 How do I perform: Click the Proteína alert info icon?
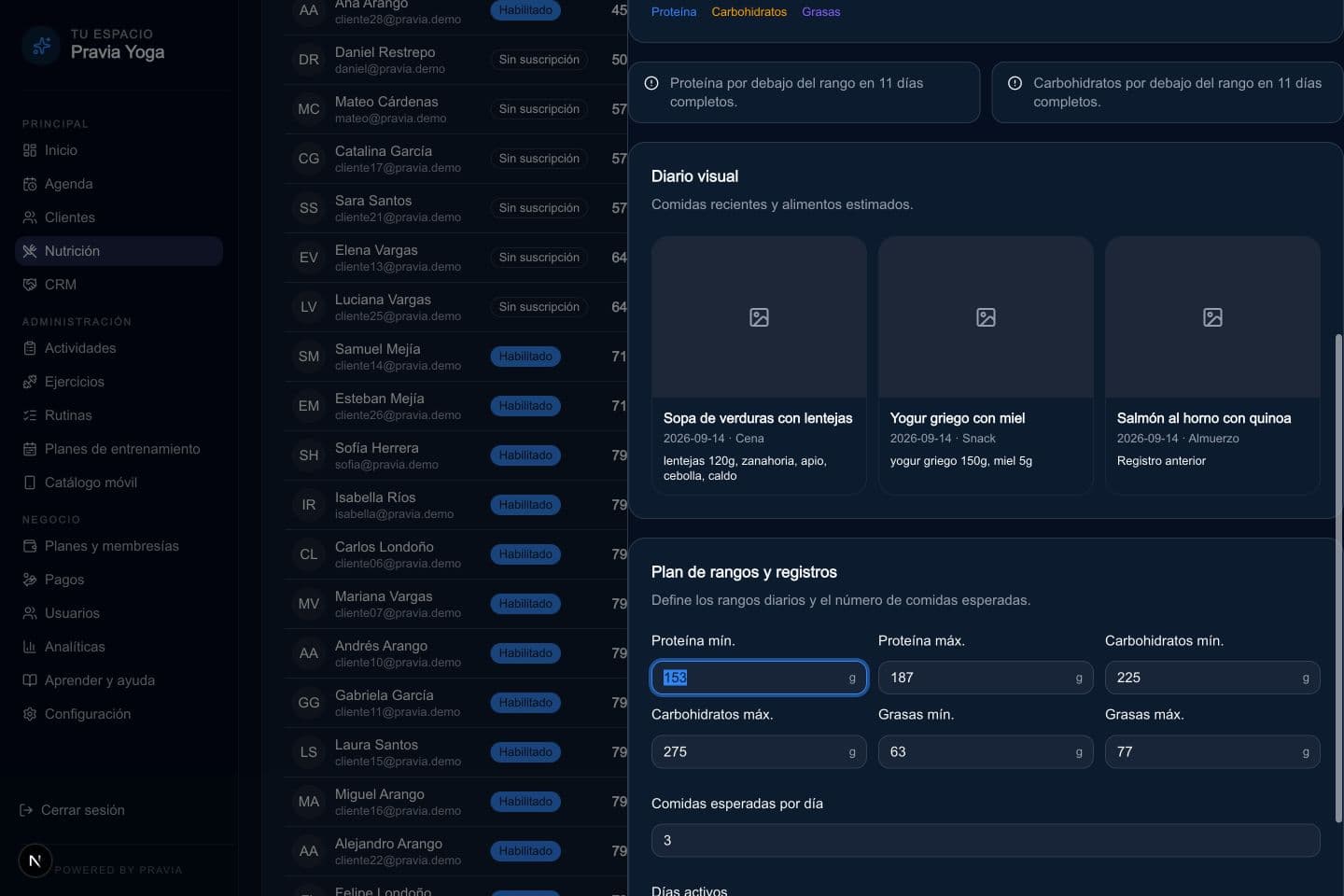[651, 83]
